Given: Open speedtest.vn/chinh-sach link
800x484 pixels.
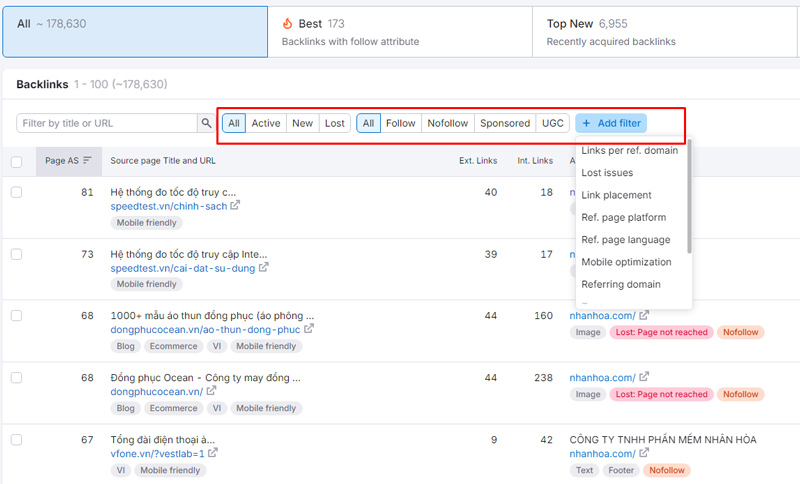Looking at the screenshot, I should point(169,206).
